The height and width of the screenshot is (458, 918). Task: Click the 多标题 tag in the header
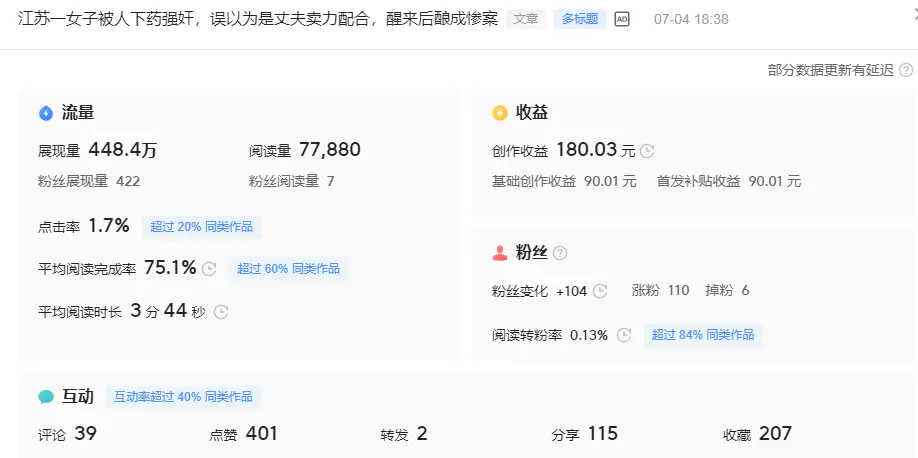click(x=580, y=19)
